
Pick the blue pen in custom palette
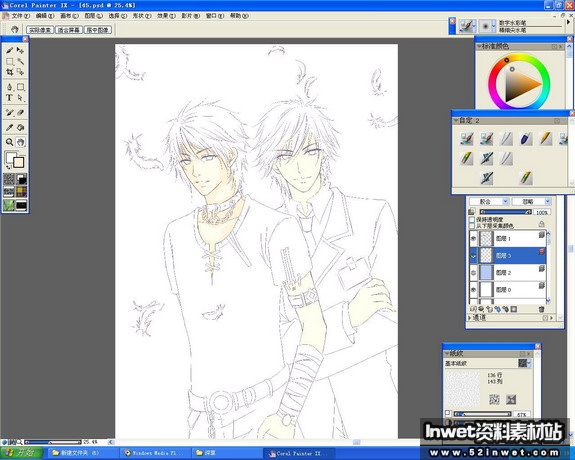[526, 139]
